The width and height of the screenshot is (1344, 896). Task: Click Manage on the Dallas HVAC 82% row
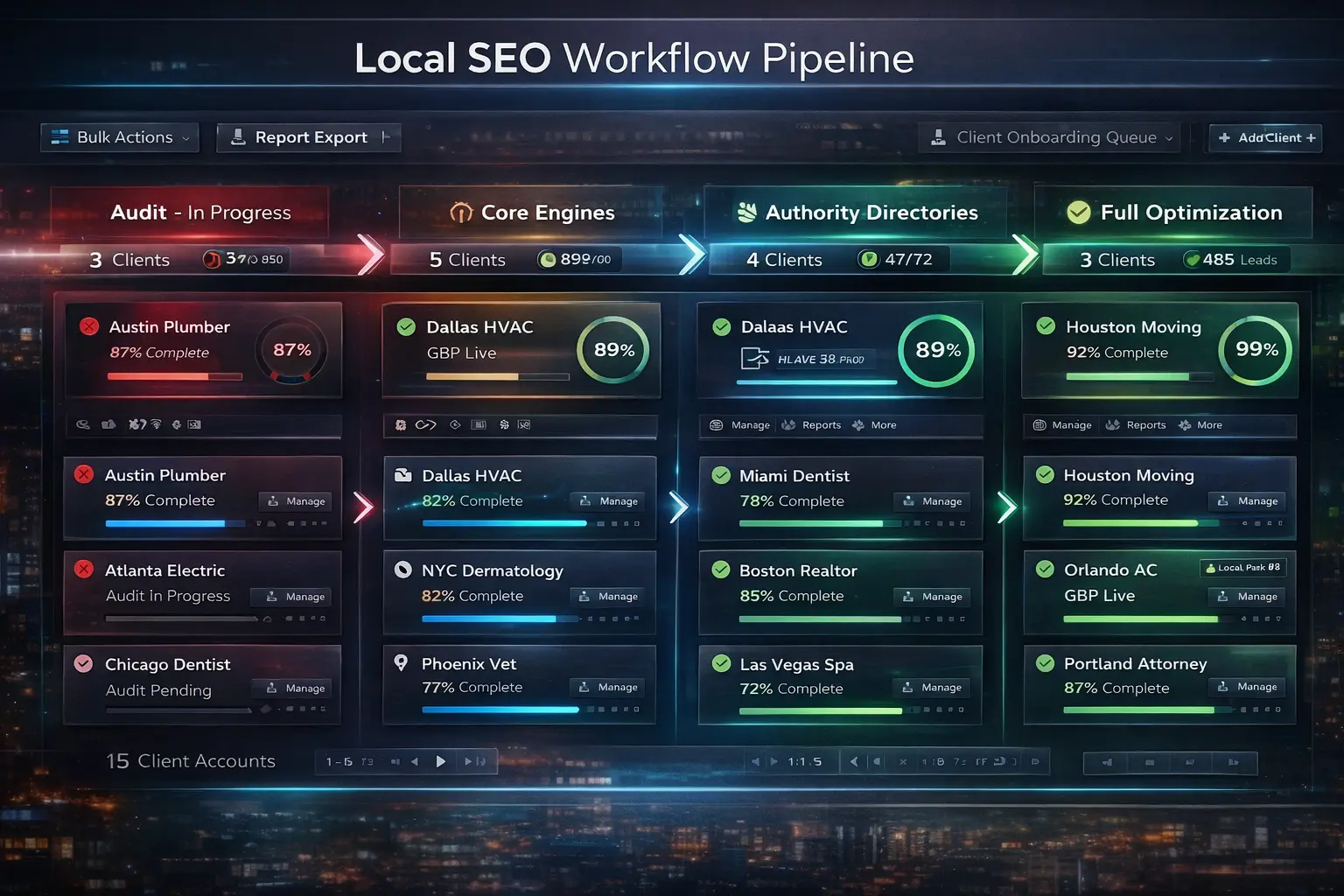point(608,501)
